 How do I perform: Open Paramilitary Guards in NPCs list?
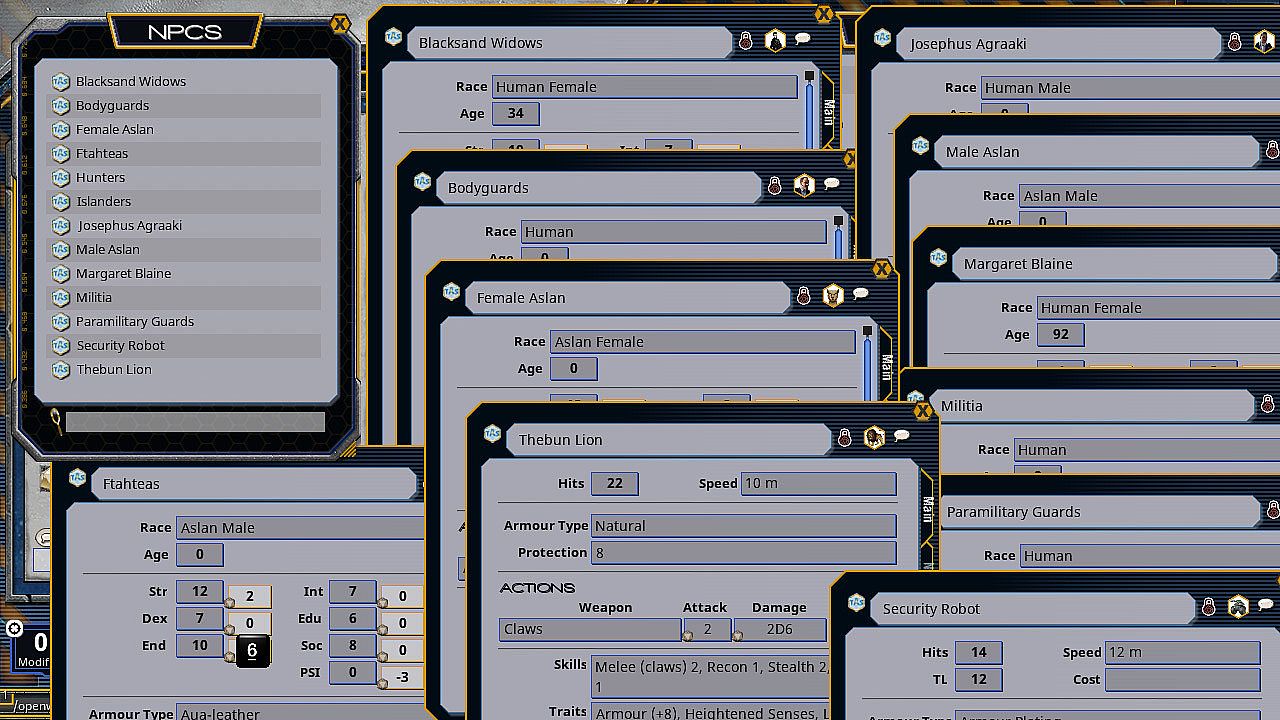click(135, 321)
